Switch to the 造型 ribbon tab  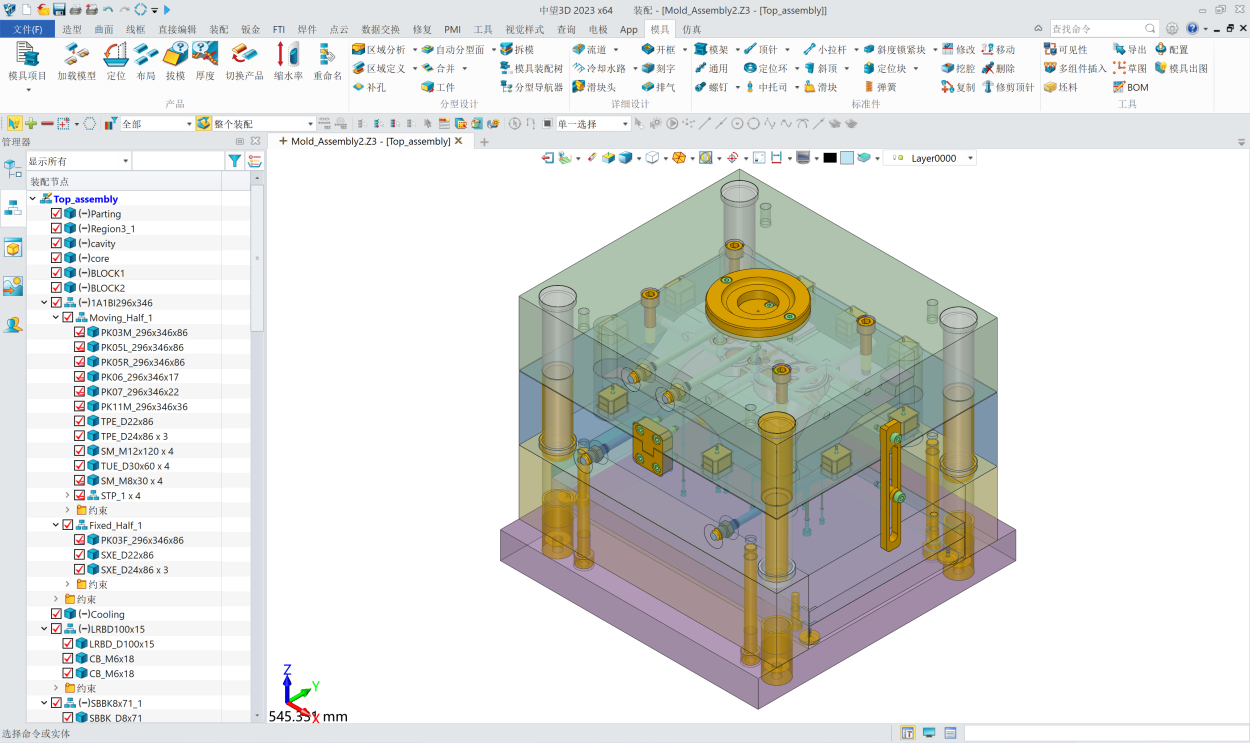[72, 29]
